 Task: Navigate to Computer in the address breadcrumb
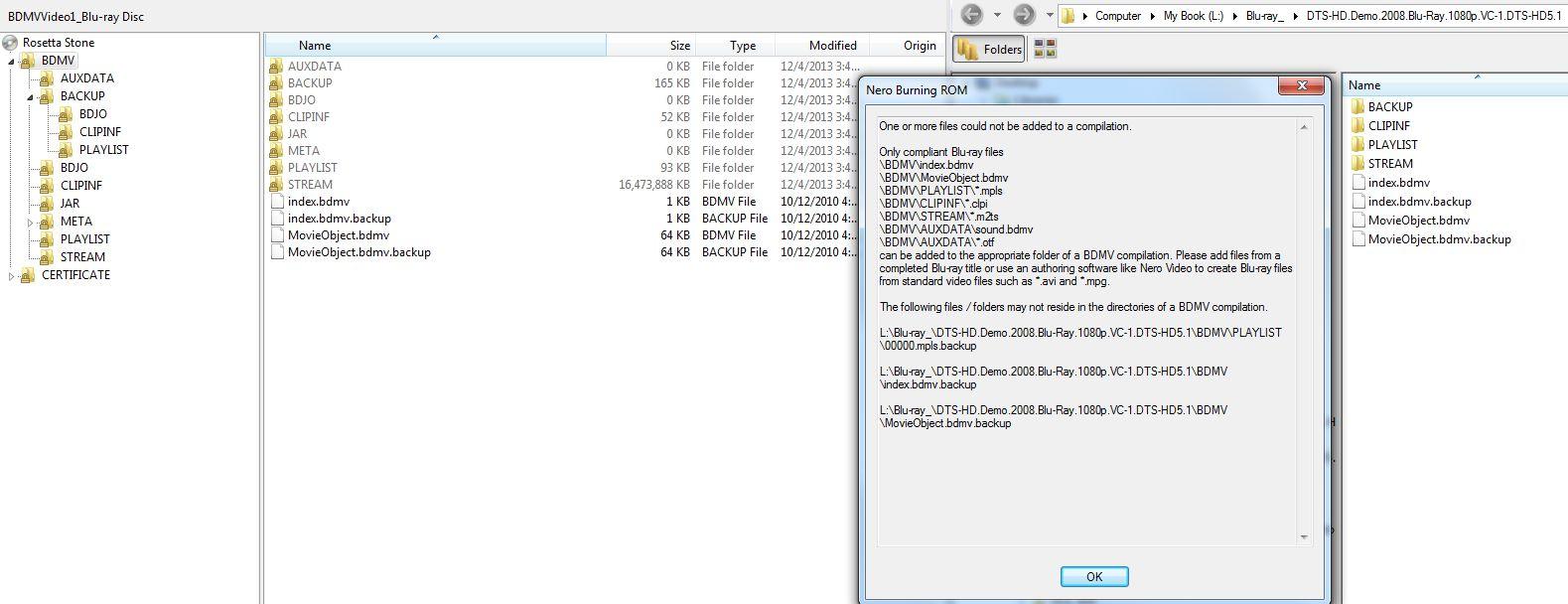coord(1117,16)
